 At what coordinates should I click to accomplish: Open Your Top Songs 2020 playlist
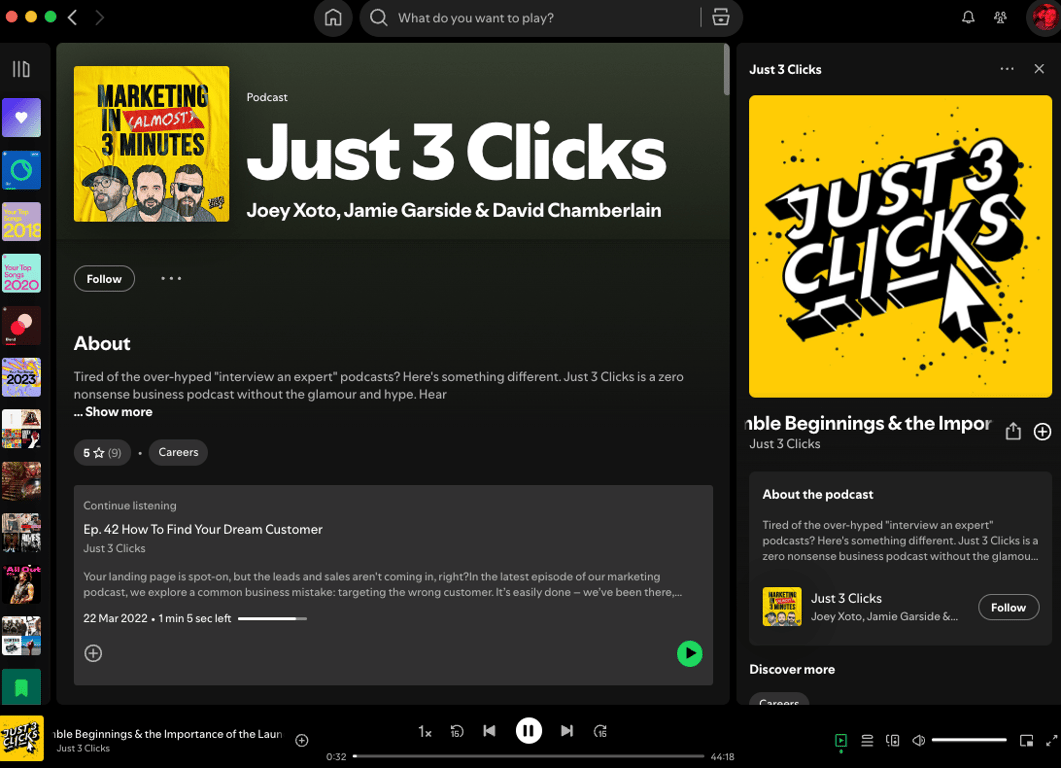click(x=21, y=273)
